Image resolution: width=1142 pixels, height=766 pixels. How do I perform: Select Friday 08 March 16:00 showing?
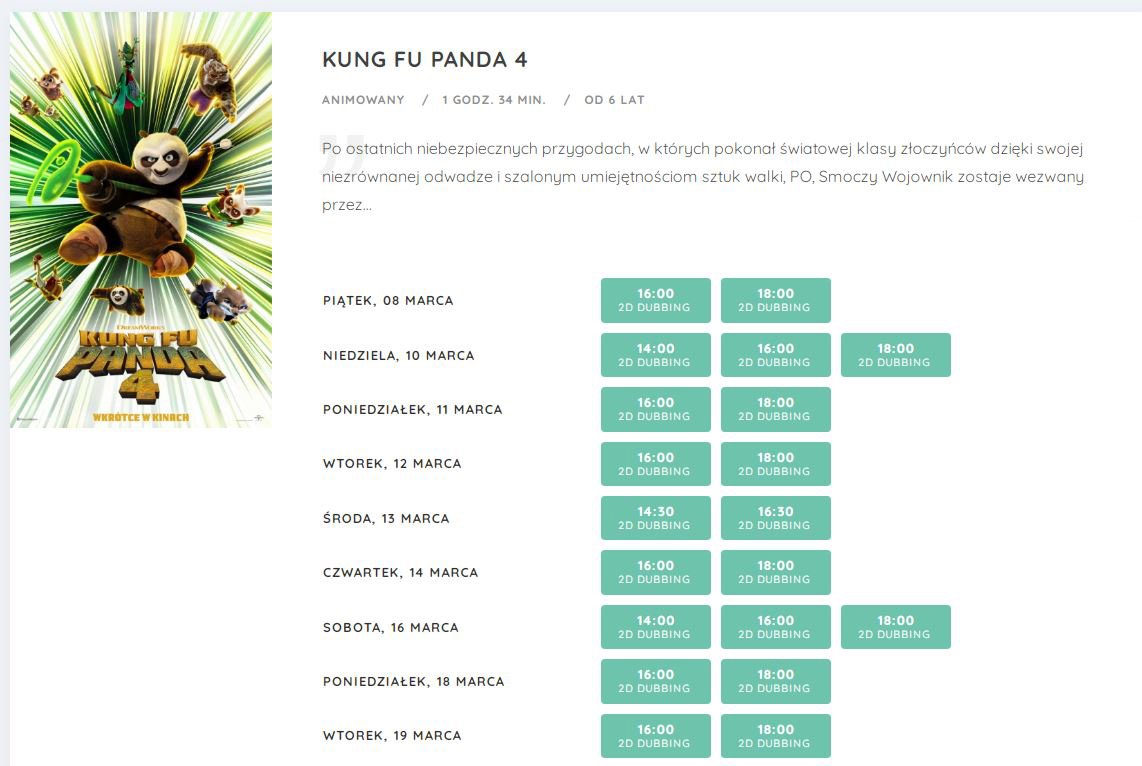(x=655, y=300)
